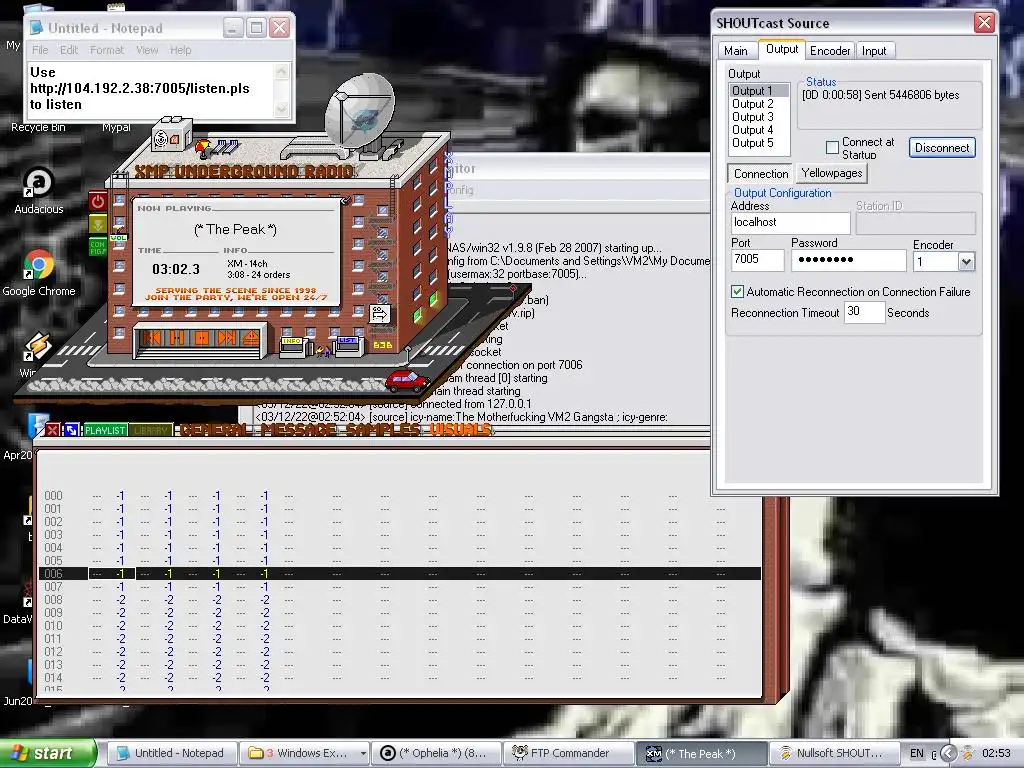Click the Windows Start button
1024x768 pixels.
point(47,753)
